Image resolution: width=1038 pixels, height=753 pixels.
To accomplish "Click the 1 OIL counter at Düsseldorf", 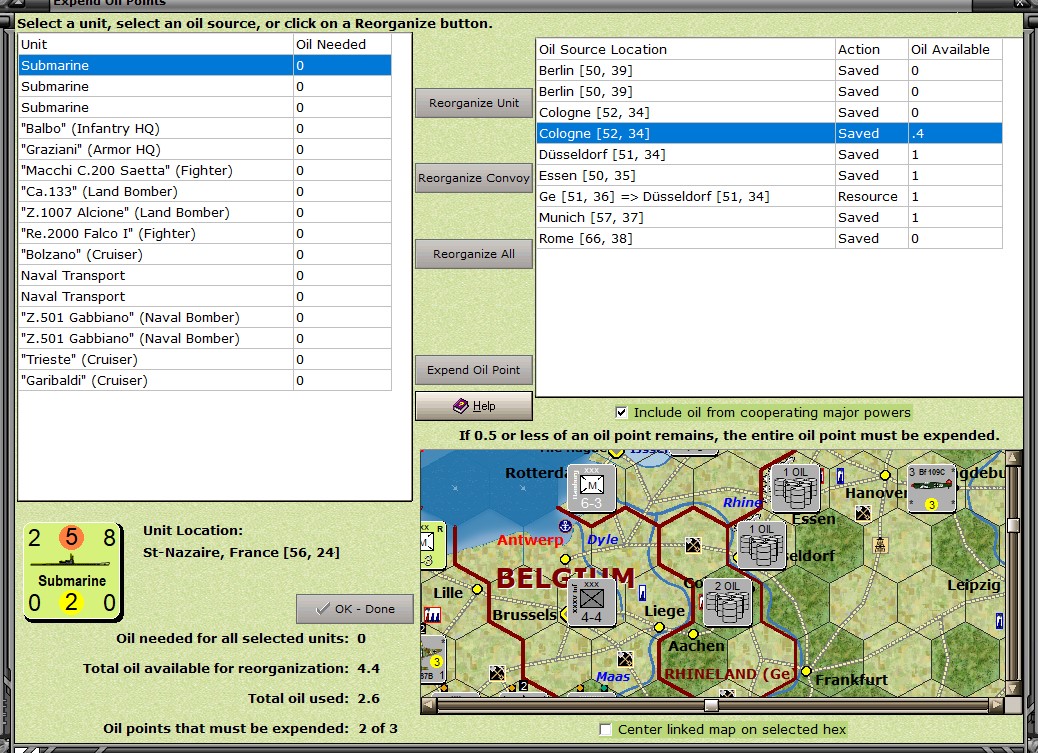I will click(x=762, y=545).
